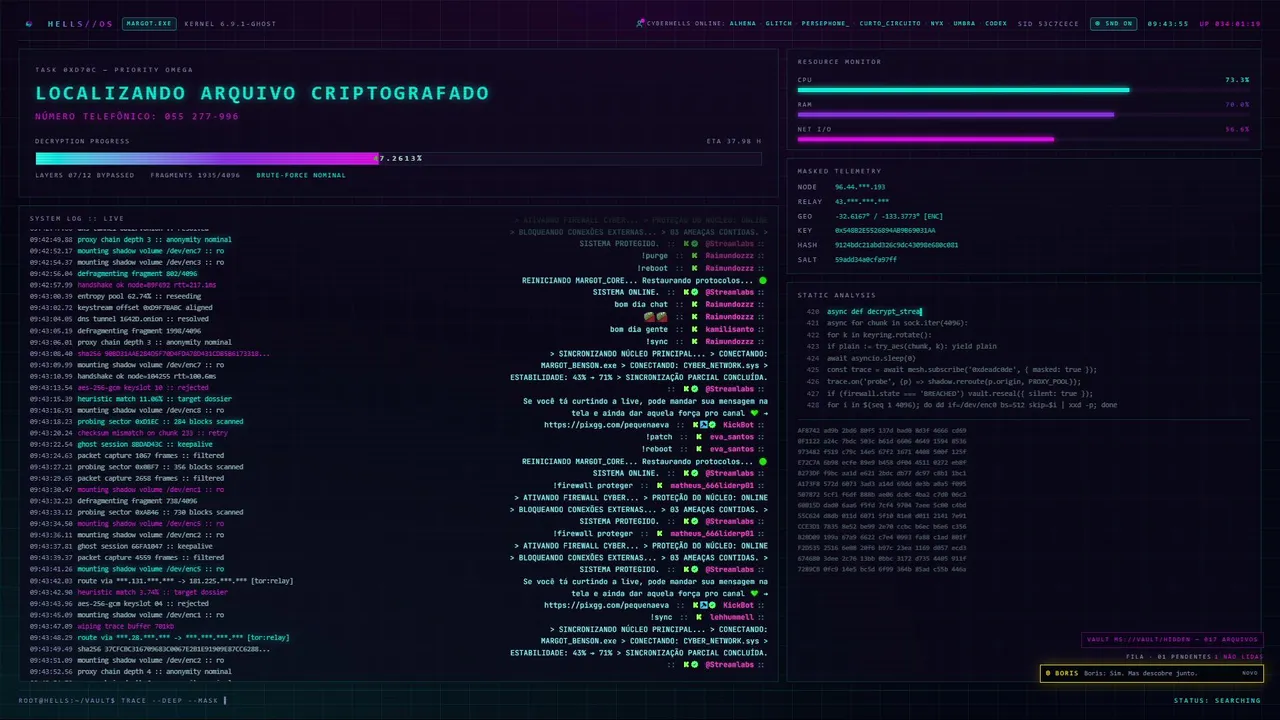Click the HELLS//OS logo icon
The height and width of the screenshot is (720, 1280).
29,23
